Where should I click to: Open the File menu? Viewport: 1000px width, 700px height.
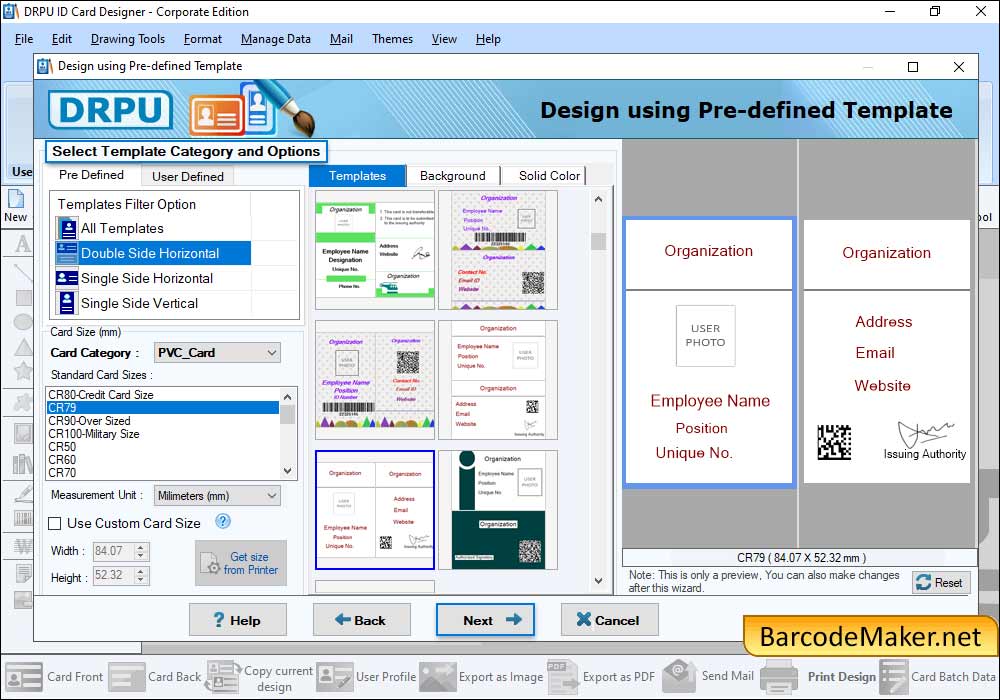24,39
